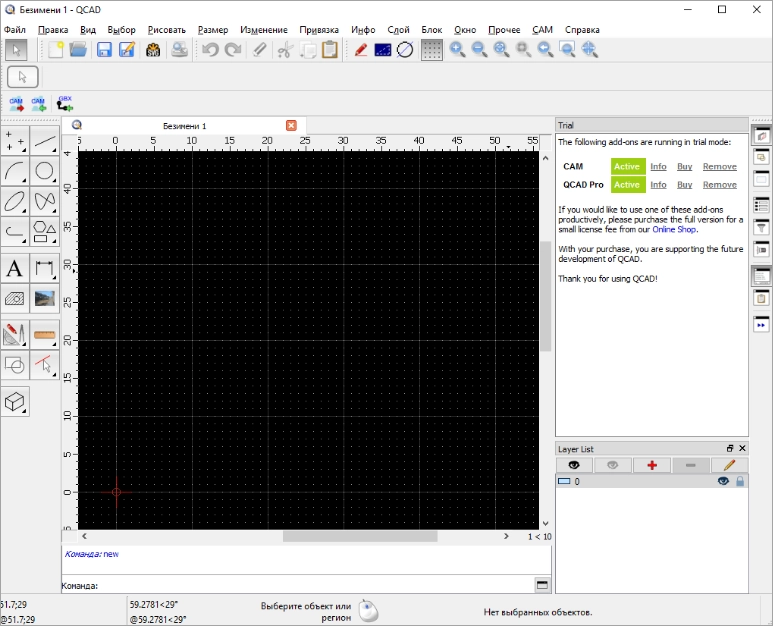Click Remove link for CAM add-on

coord(720,167)
